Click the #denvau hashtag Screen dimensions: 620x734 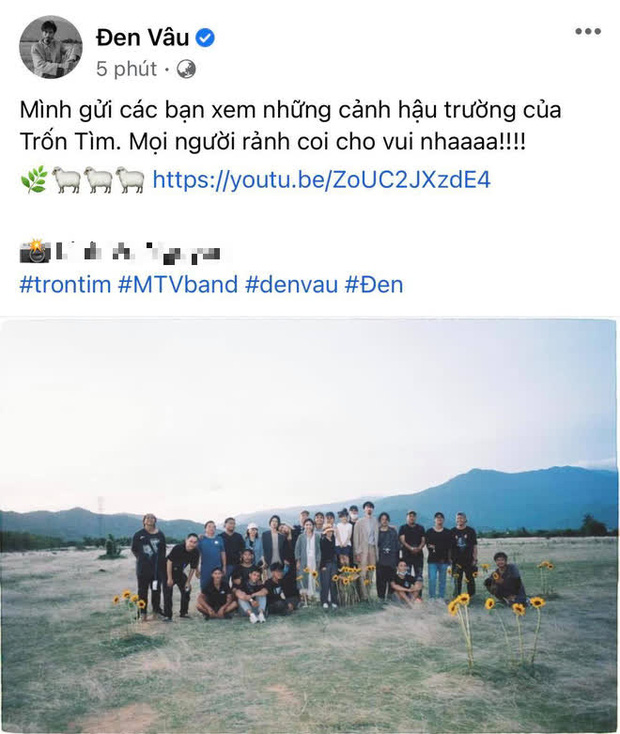pos(291,285)
